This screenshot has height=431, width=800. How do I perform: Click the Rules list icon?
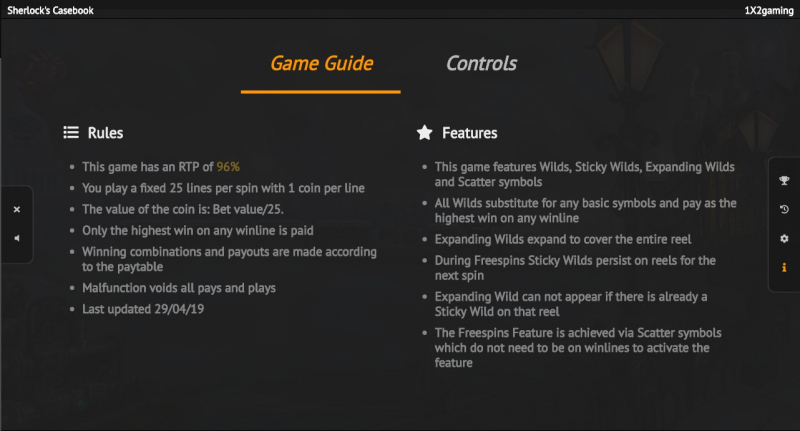71,133
